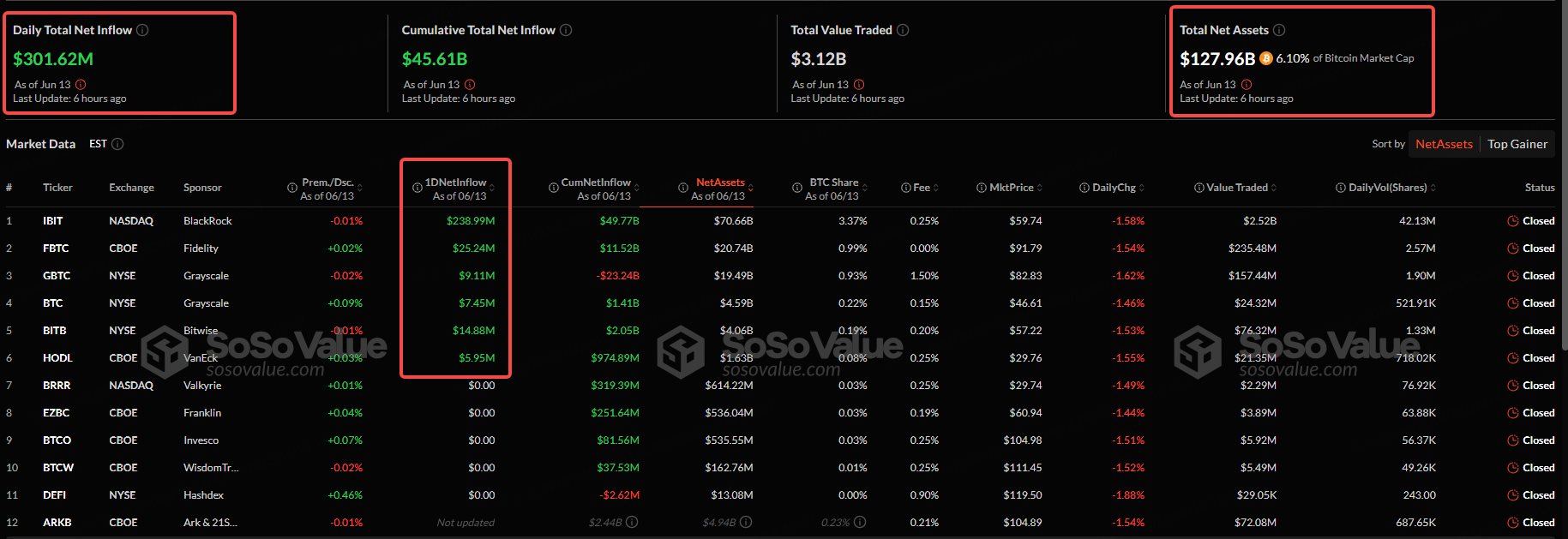Click the Status column header
This screenshot has width=1568, height=539.
coord(1540,188)
